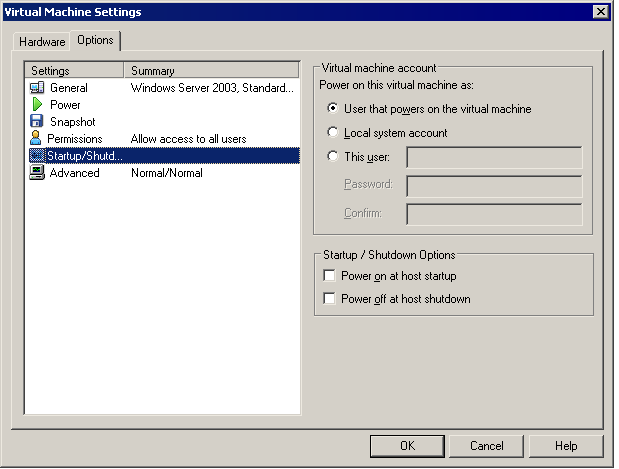
Task: Click the Startup/Shutdown row icon
Action: point(37,156)
